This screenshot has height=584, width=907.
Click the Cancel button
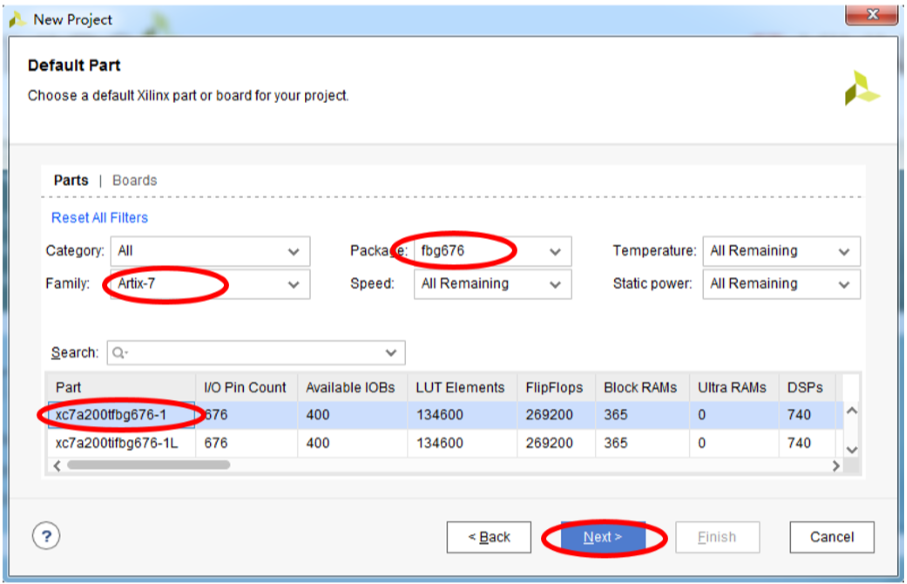click(831, 537)
